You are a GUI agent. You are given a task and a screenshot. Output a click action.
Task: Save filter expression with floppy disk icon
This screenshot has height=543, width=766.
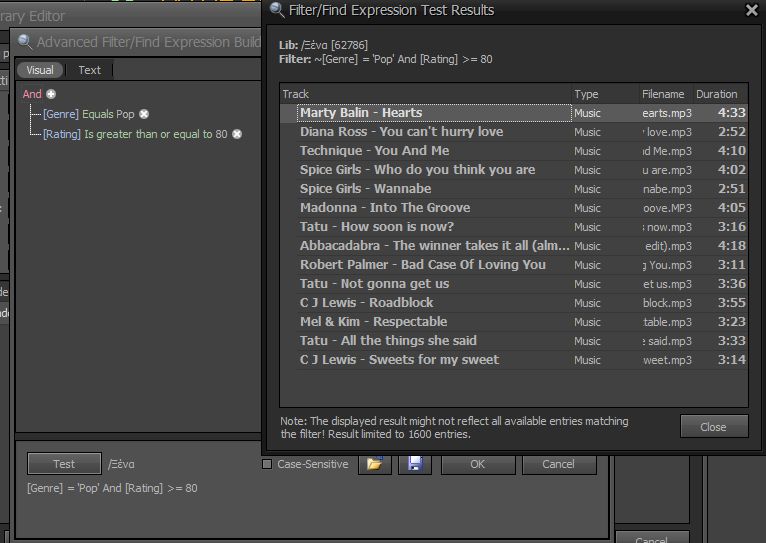tap(414, 464)
